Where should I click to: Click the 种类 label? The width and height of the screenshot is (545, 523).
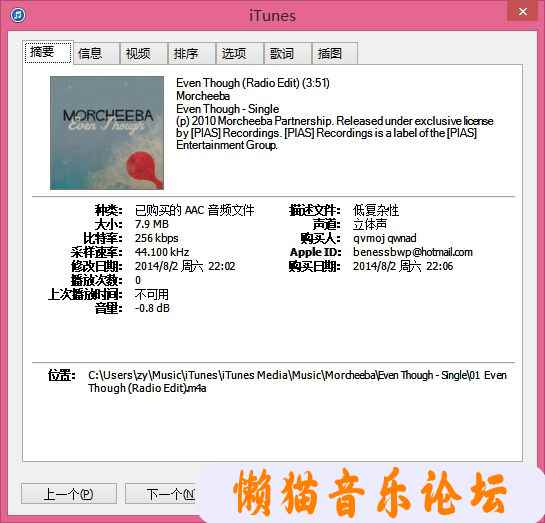(109, 210)
